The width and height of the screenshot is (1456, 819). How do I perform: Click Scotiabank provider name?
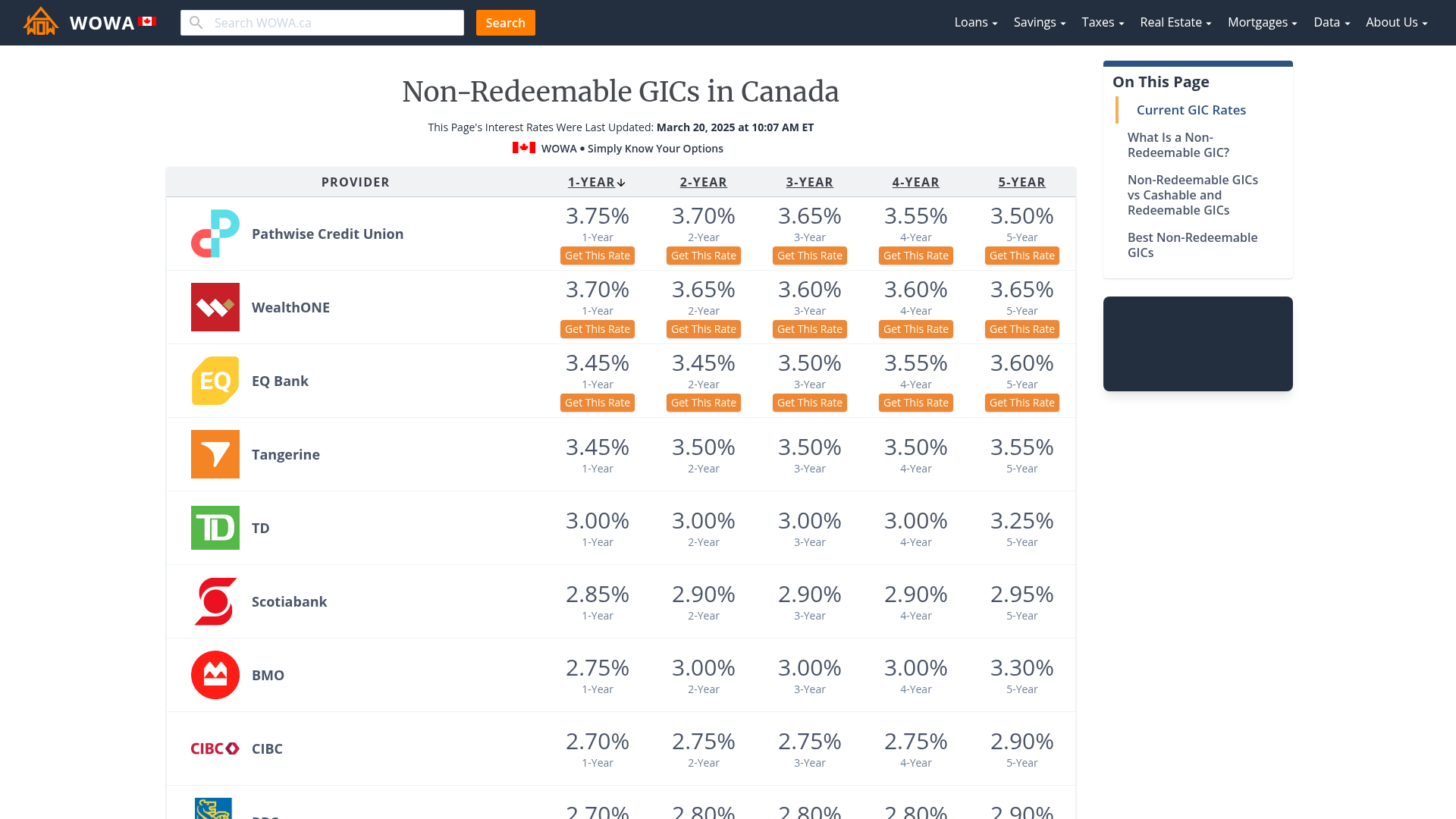coord(289,601)
